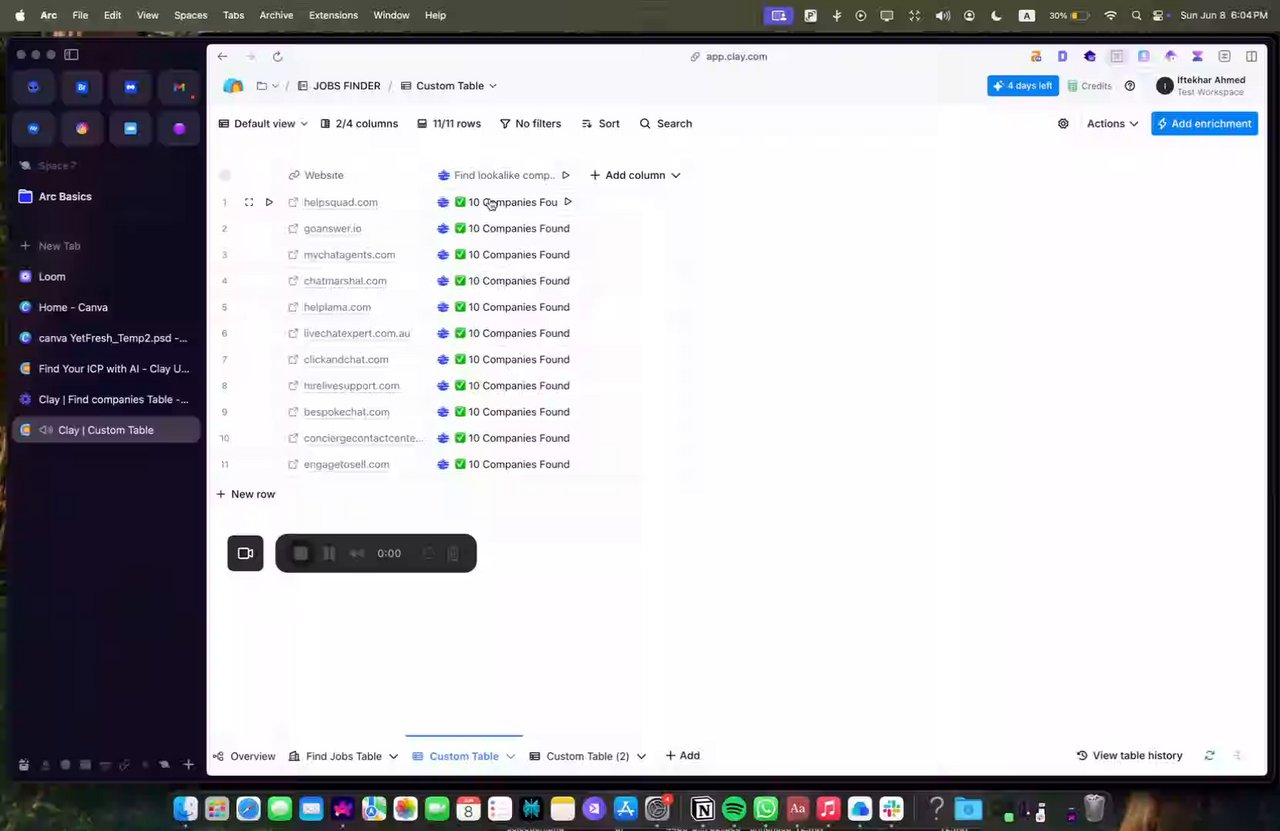Open Spotify from the Dock
Image resolution: width=1280 pixels, height=831 pixels.
734,808
